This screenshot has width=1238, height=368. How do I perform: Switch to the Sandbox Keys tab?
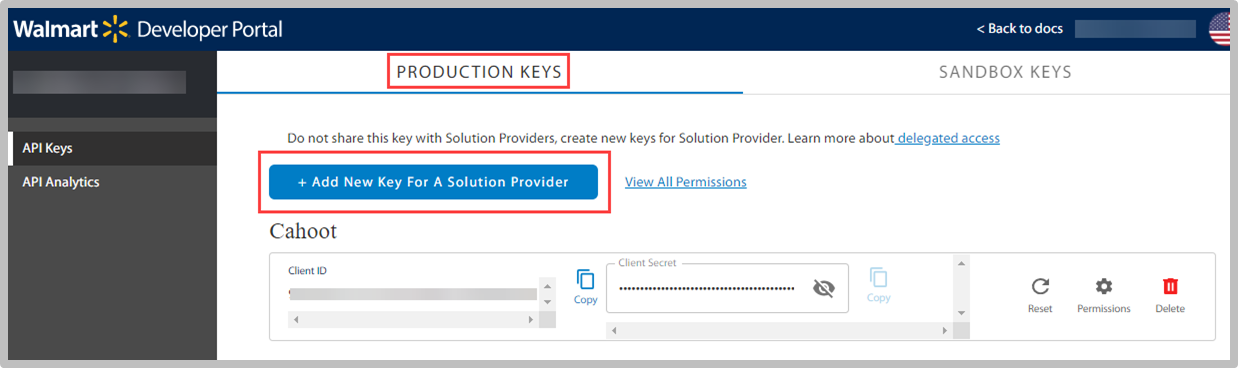coord(1005,72)
